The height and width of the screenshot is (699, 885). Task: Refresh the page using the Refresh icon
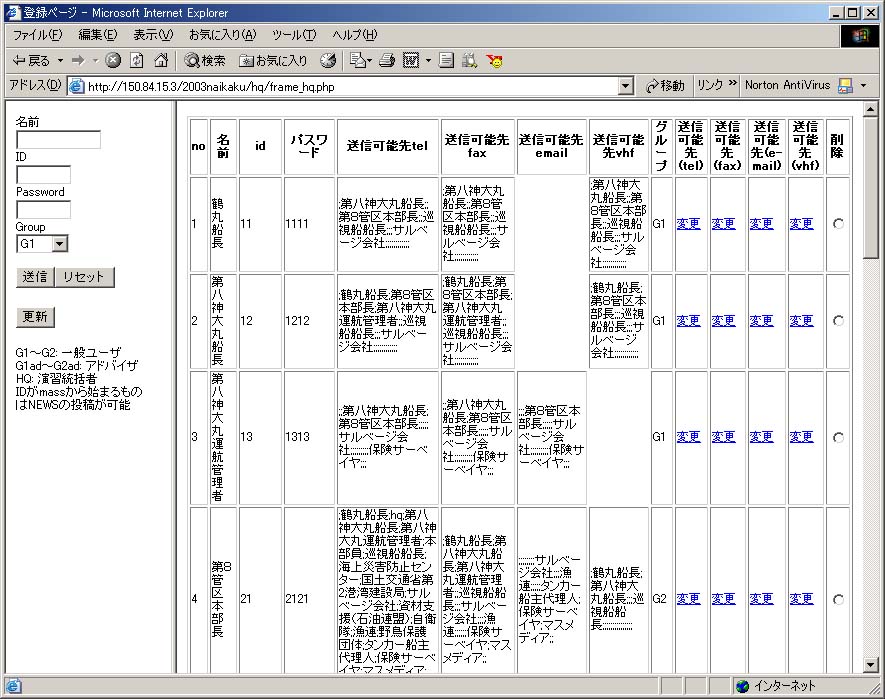point(137,60)
